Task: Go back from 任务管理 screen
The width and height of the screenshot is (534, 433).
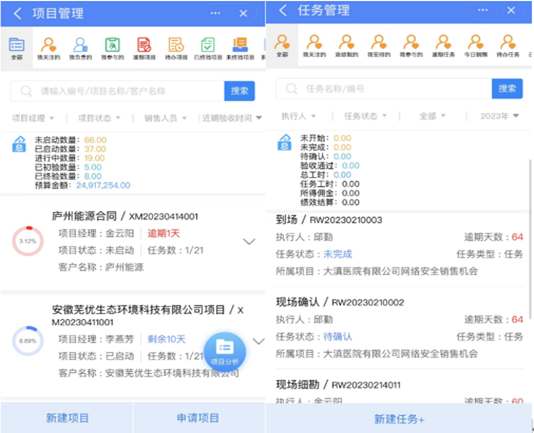Action: click(x=283, y=11)
